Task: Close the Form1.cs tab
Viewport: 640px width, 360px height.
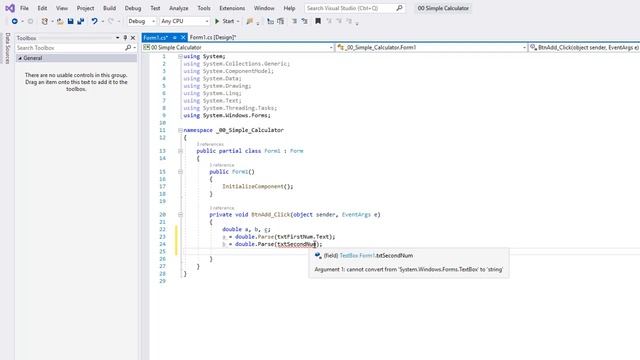Action: tap(183, 38)
